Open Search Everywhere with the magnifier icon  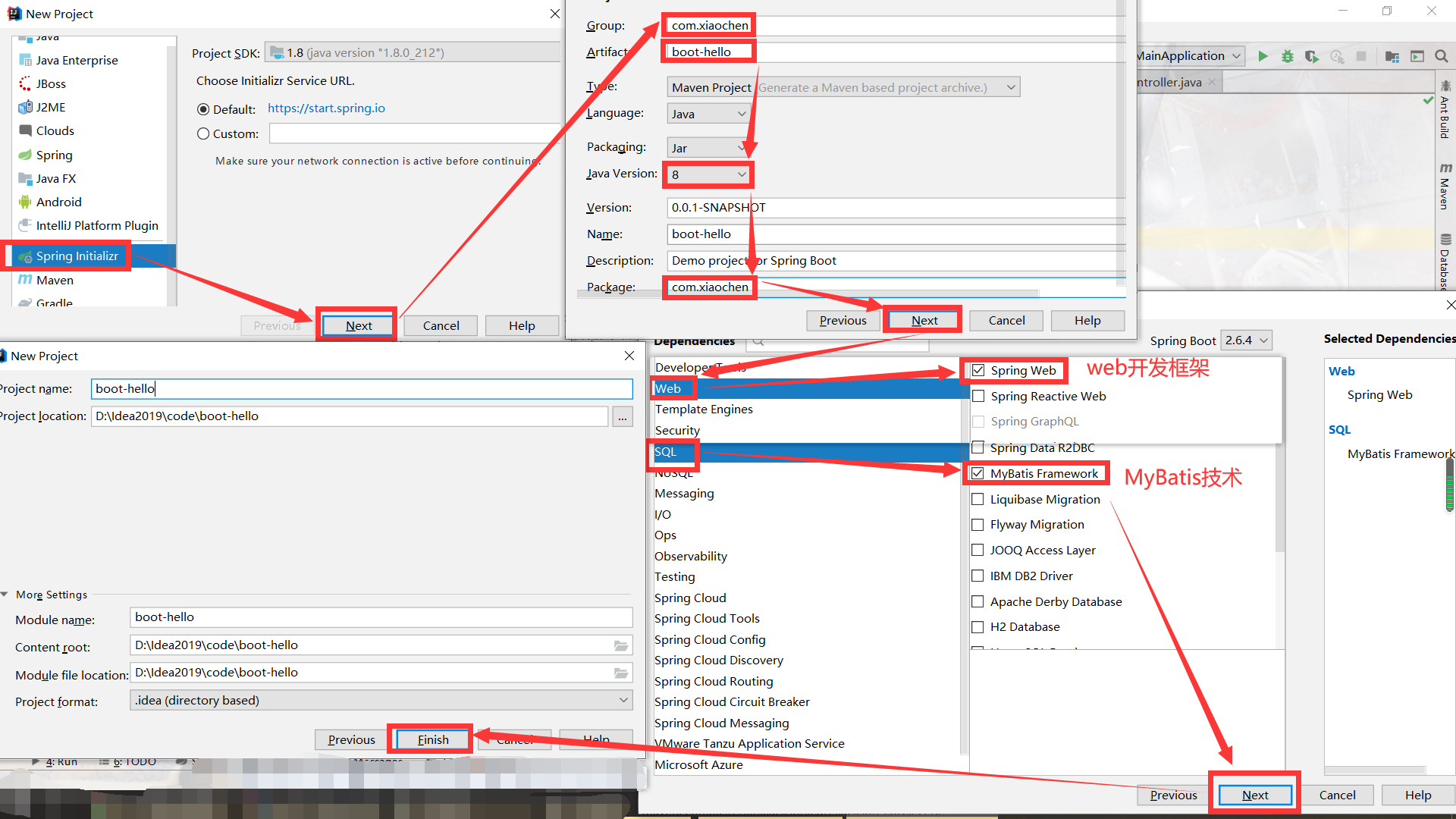(x=1442, y=56)
